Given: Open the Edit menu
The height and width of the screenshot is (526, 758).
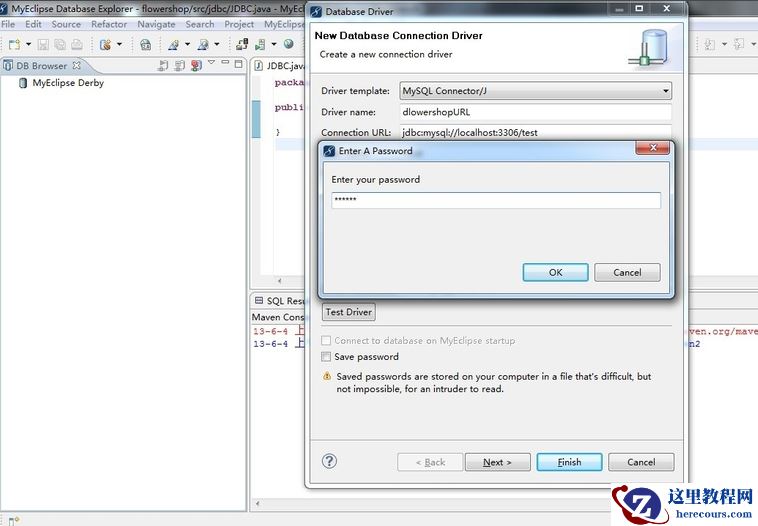Looking at the screenshot, I should point(33,24).
